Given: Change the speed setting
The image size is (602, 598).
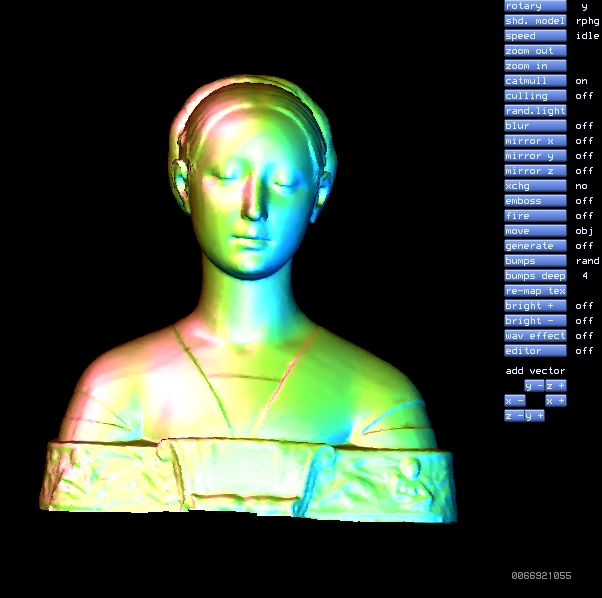Looking at the screenshot, I should (x=535, y=36).
